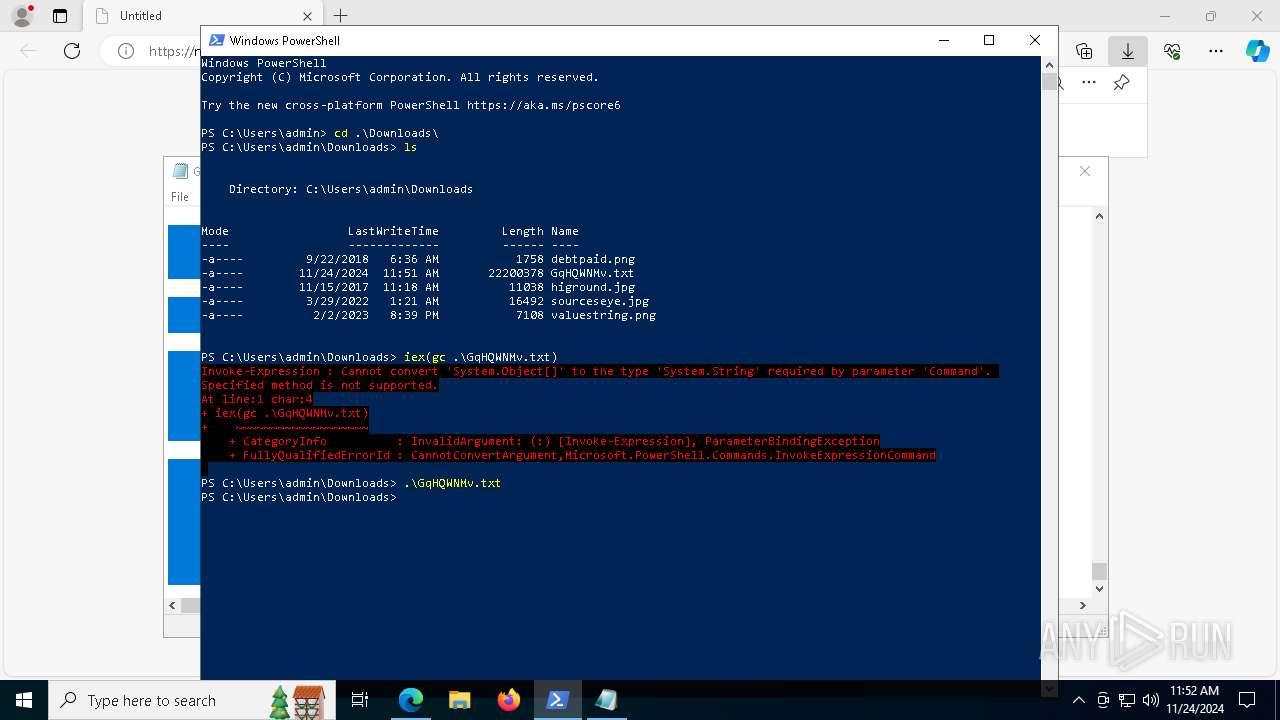Screen dimensions: 1280x720
Task: Show hidden system tray icons
Action: coord(1079,700)
